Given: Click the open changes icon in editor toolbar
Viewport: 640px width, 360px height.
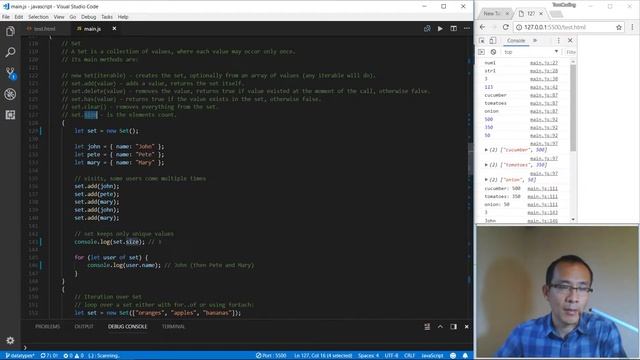Looking at the screenshot, I should click(x=427, y=29).
